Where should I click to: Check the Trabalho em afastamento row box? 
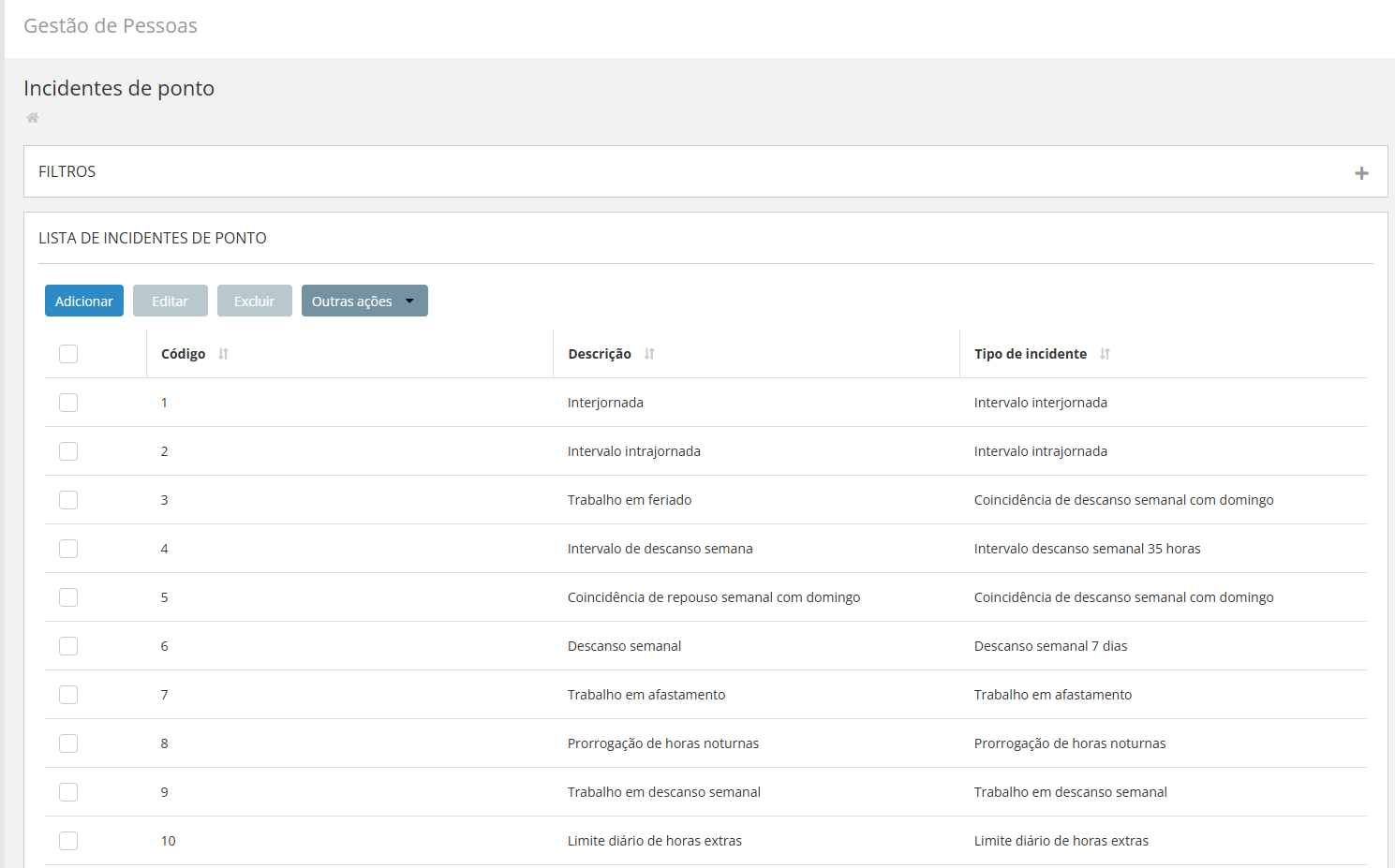68,695
